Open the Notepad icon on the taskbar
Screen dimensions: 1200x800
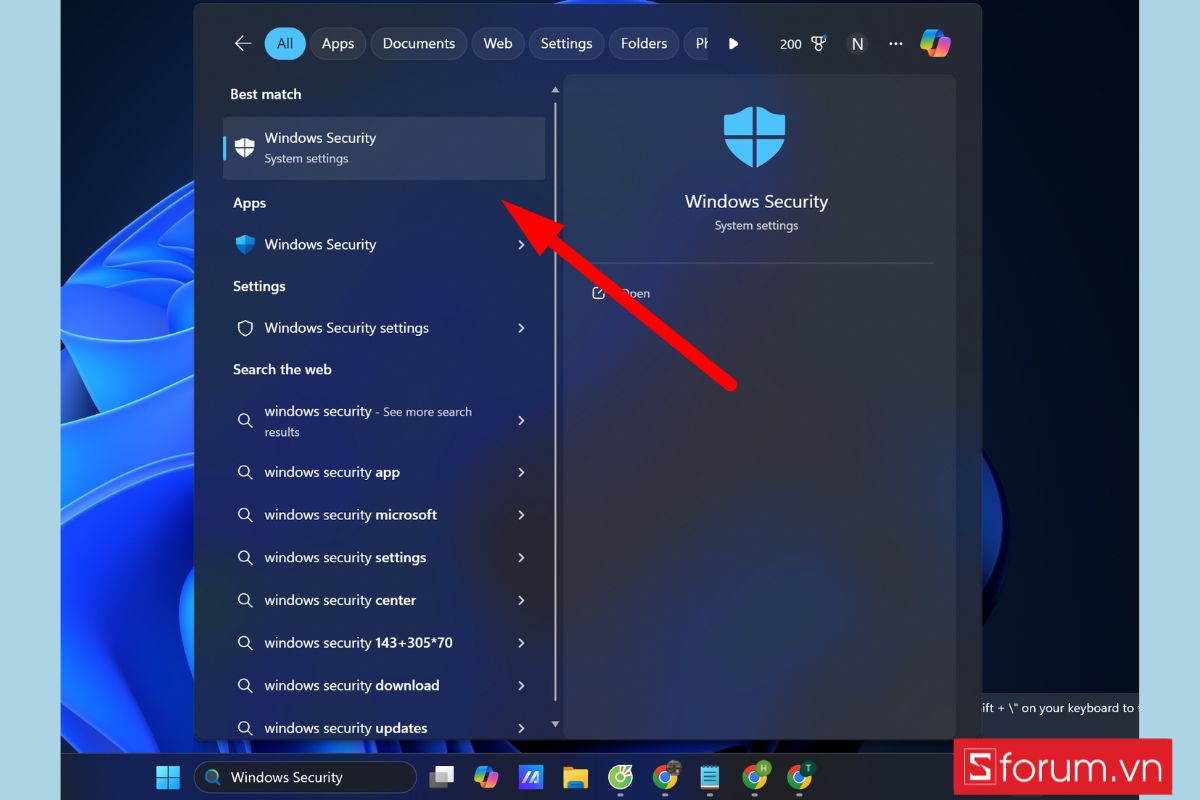710,777
